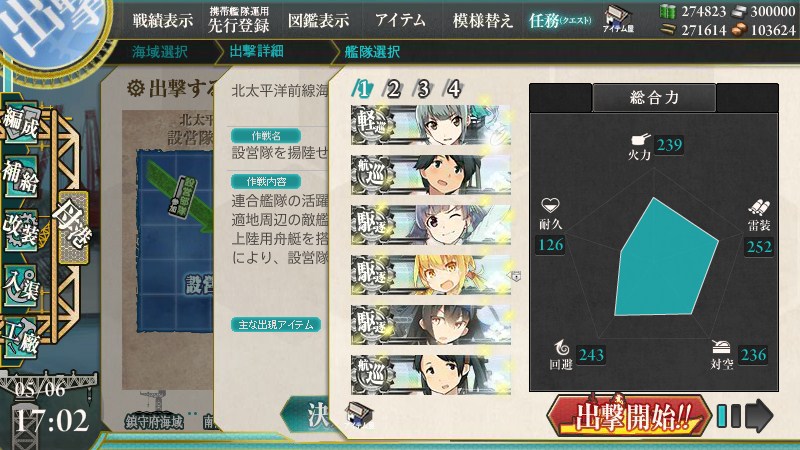Image resolution: width=800 pixels, height=450 pixels.
Task: Click the right arrow next to sortie start
Action: click(x=759, y=416)
